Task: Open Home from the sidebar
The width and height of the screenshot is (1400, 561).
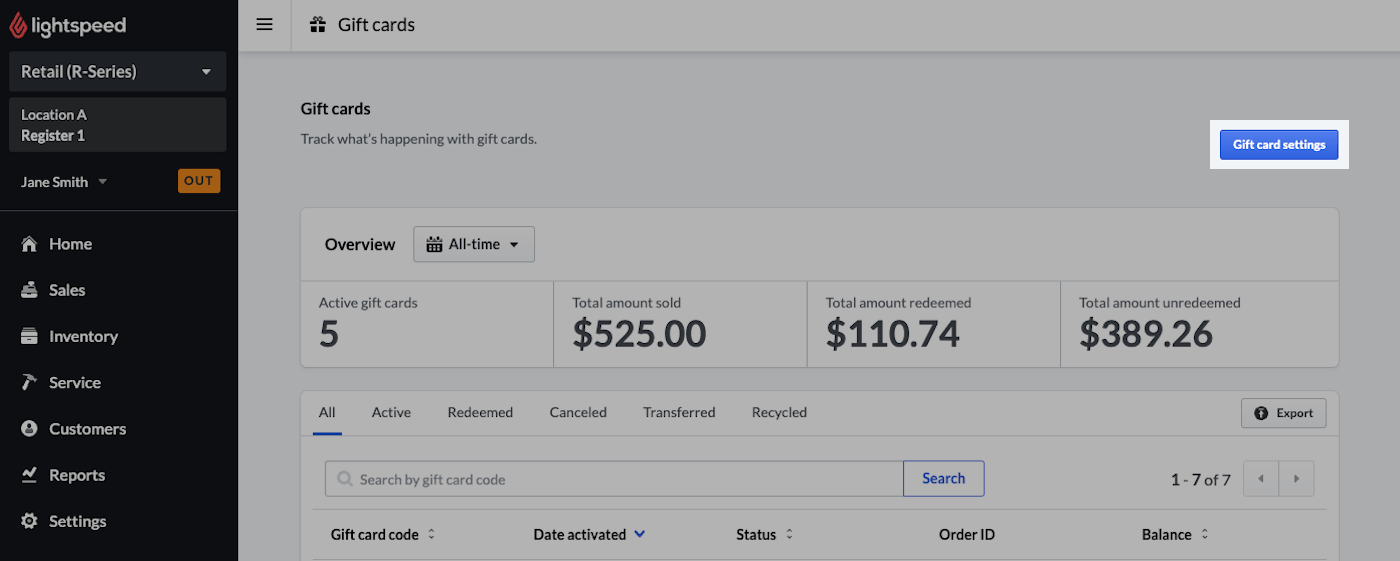Action: 70,244
